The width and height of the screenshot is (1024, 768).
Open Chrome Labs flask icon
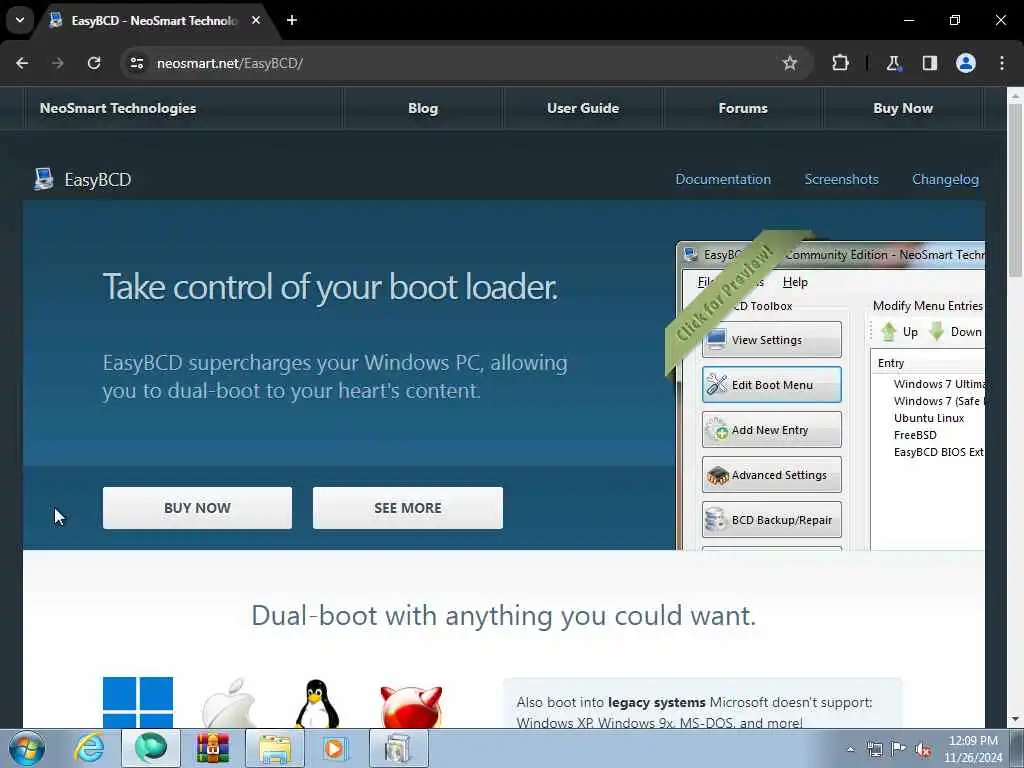[x=893, y=63]
